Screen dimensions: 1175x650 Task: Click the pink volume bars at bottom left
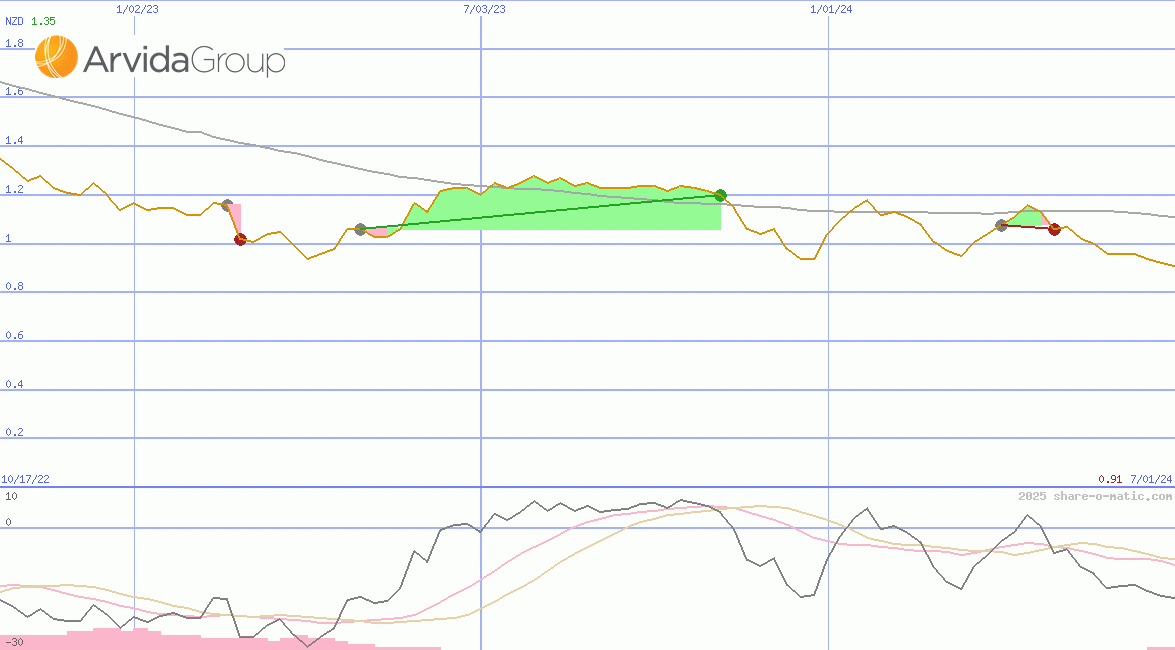click(x=110, y=638)
